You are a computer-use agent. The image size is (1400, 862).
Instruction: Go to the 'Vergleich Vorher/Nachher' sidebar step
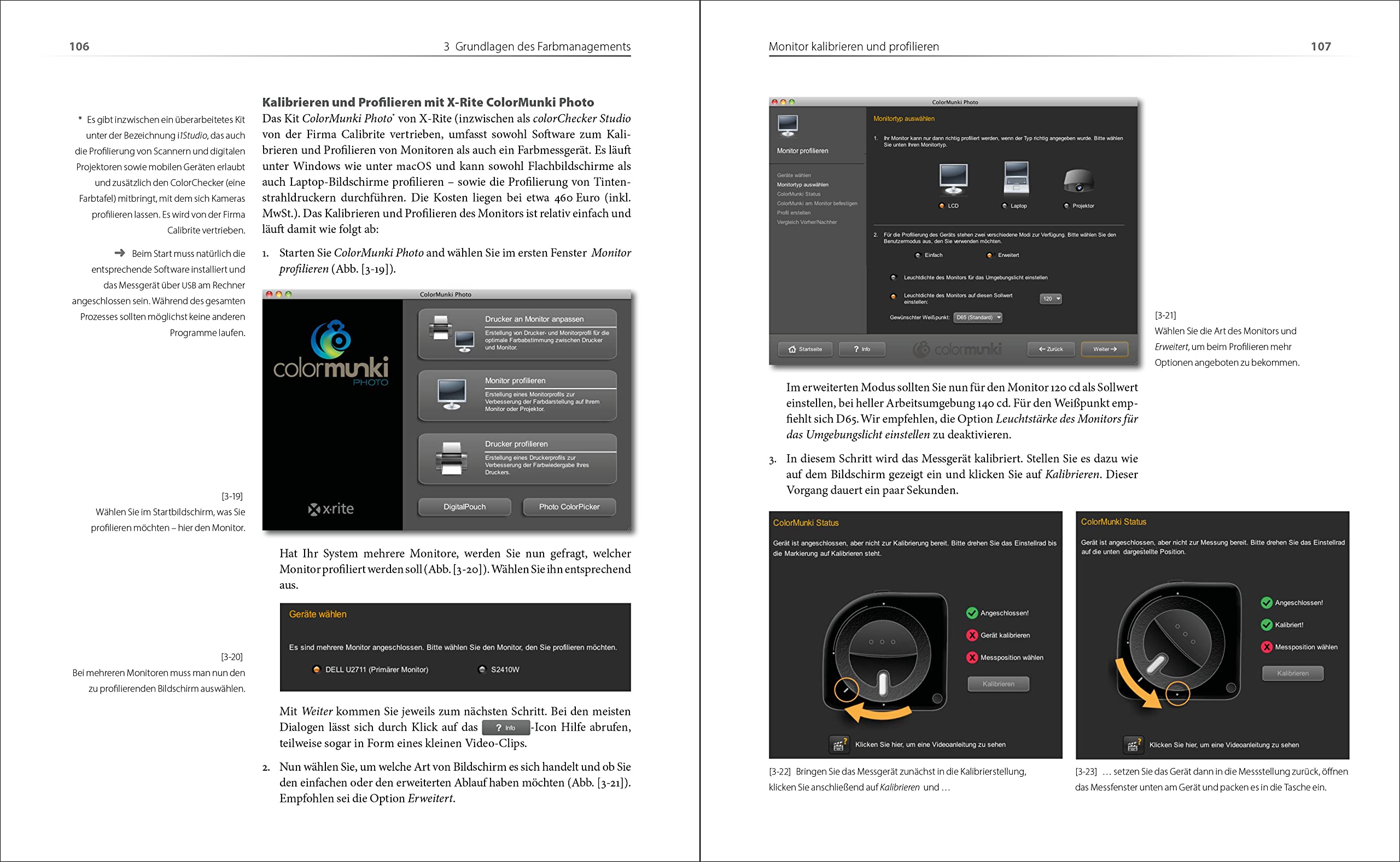pos(806,222)
